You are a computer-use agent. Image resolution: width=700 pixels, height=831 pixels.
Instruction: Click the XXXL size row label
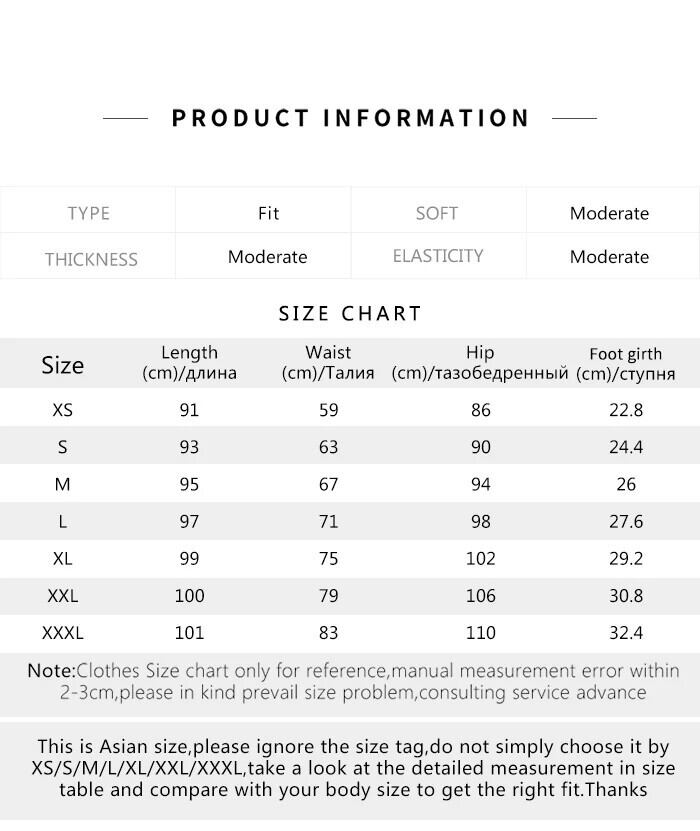coord(62,633)
